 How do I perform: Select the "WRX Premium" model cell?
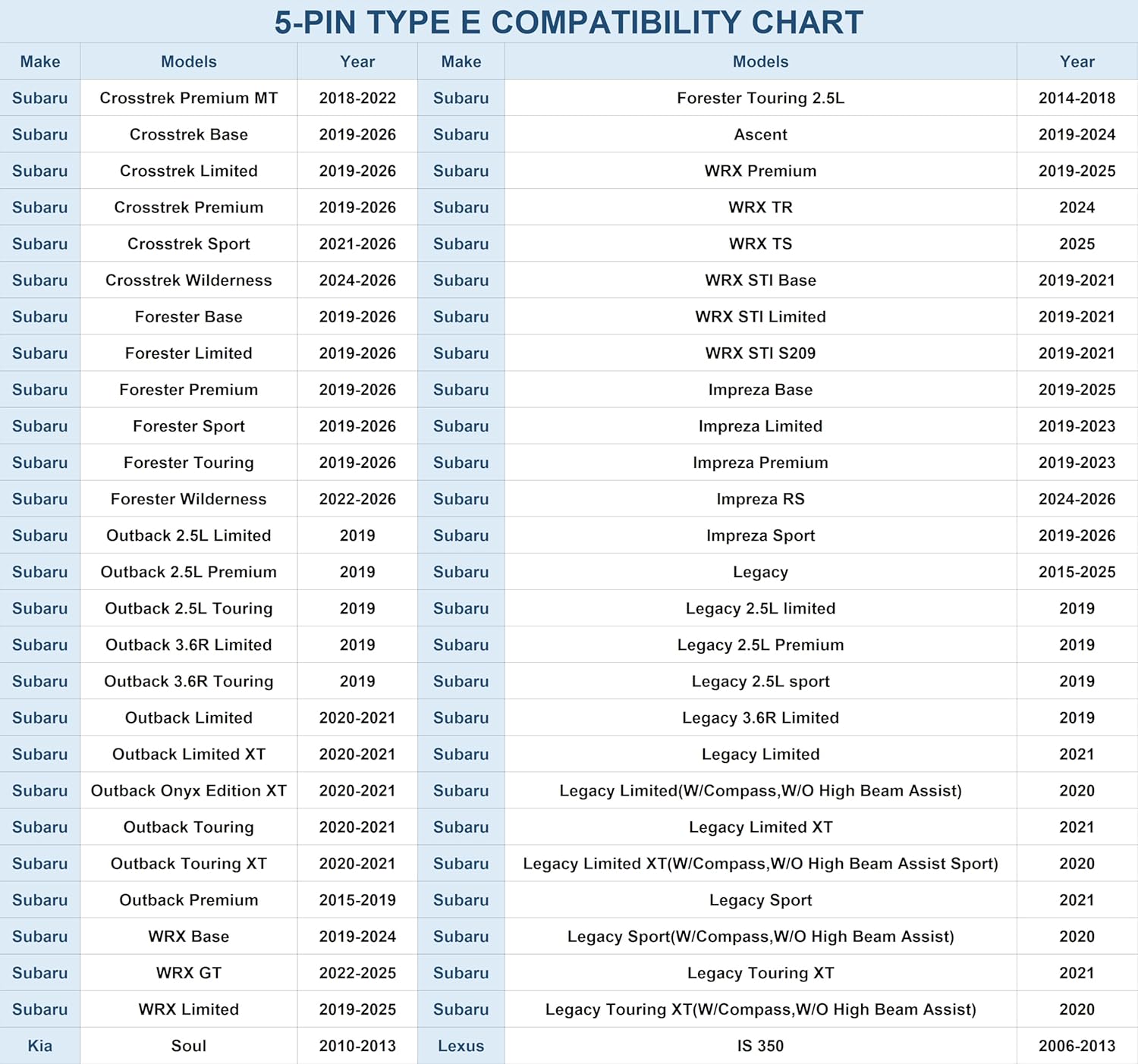(761, 171)
